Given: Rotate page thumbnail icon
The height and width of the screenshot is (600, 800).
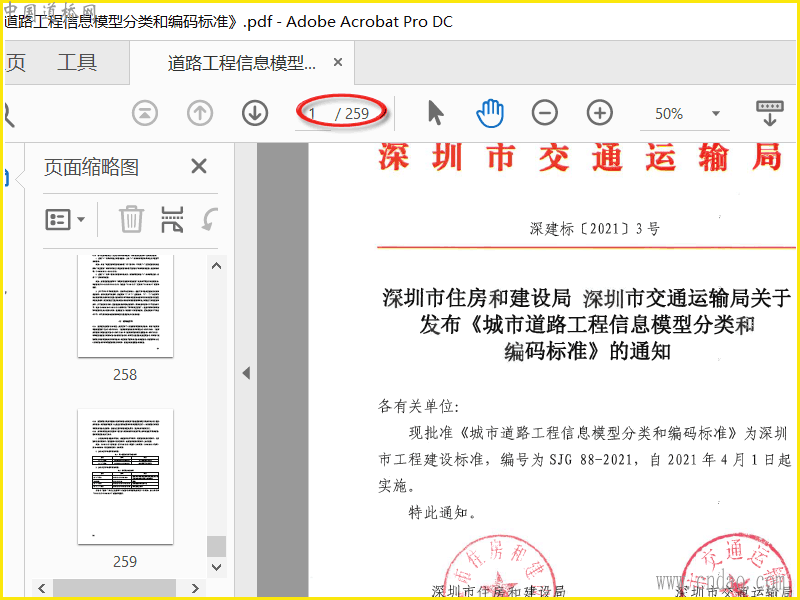Looking at the screenshot, I should [210, 219].
